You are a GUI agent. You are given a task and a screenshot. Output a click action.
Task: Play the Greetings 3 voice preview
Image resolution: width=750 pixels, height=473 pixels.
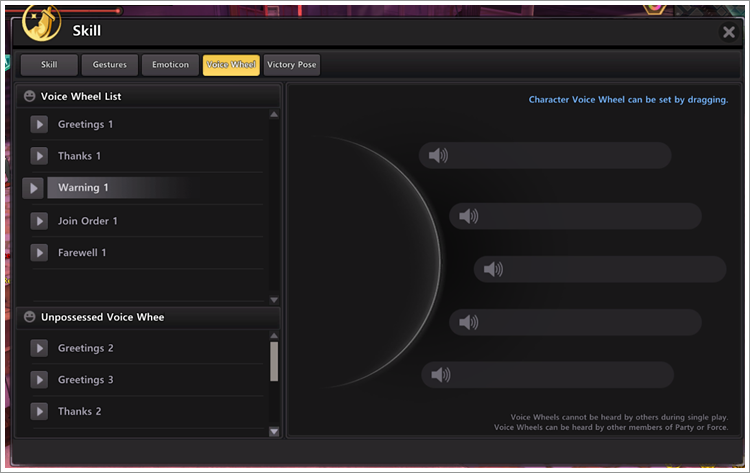point(39,380)
